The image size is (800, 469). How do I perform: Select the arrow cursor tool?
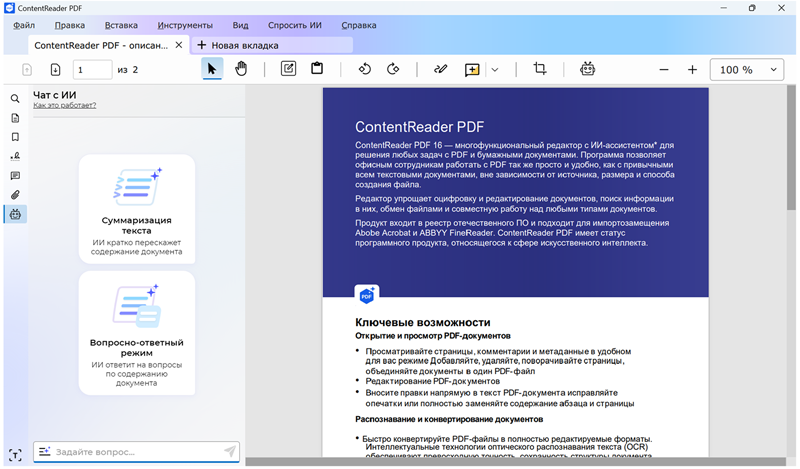click(211, 69)
